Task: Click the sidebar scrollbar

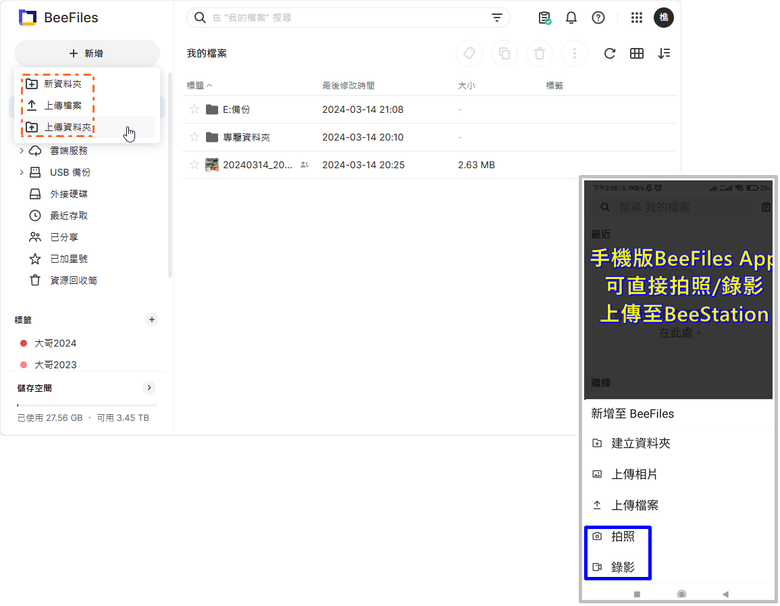Action: (x=170, y=175)
